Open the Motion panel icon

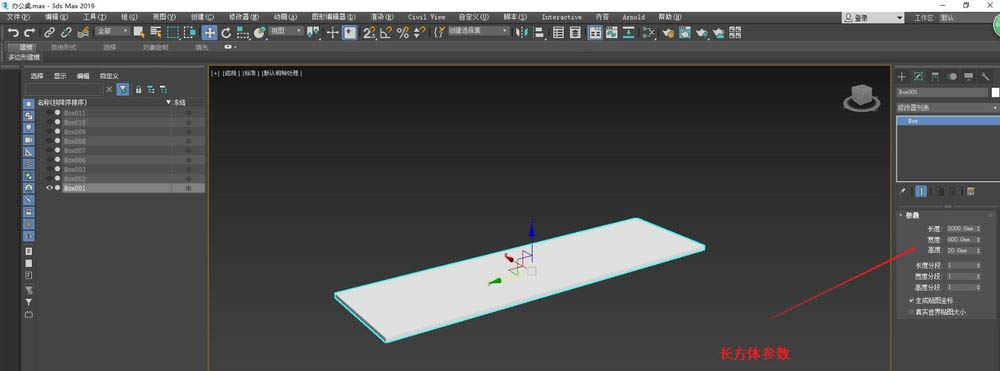(x=952, y=76)
